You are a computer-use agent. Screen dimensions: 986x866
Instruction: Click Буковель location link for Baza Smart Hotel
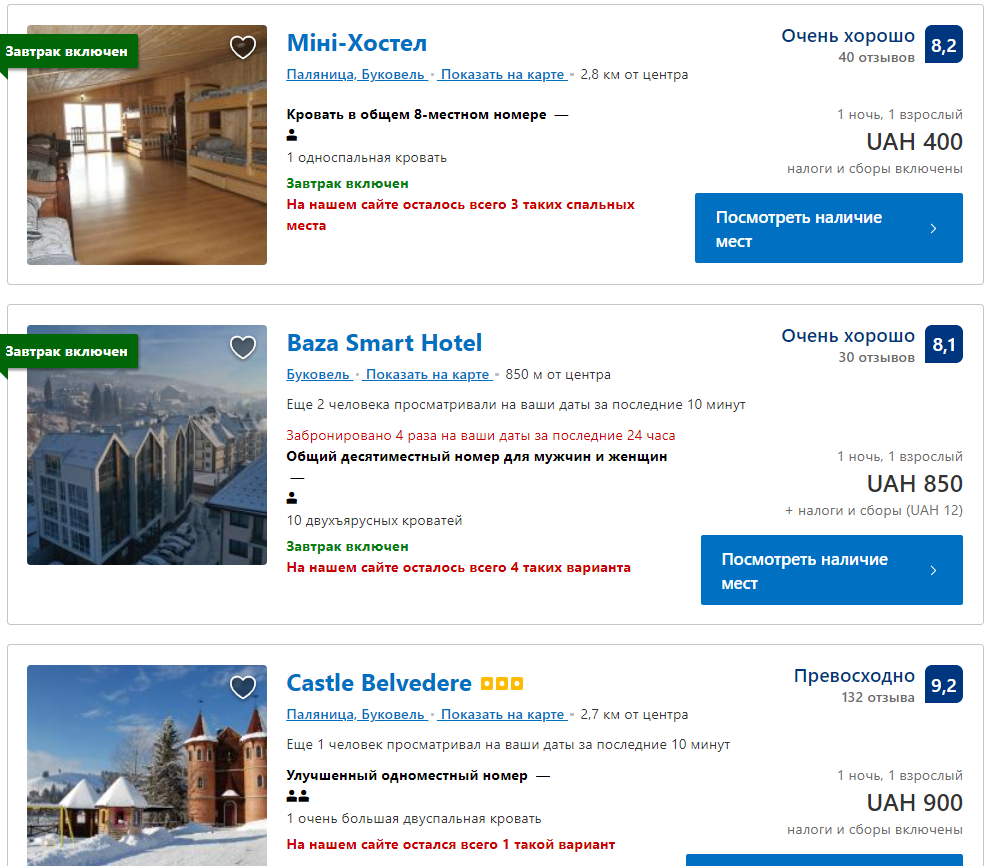[x=318, y=374]
